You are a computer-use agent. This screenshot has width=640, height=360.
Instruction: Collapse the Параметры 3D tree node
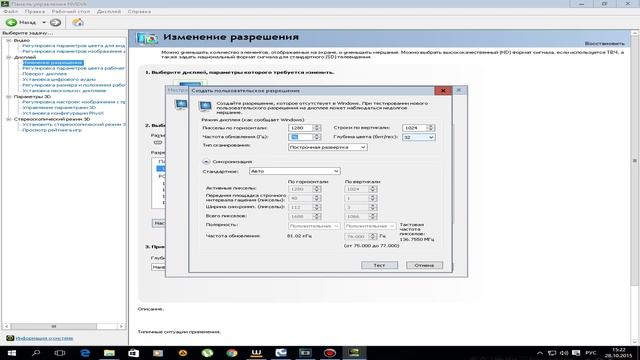tap(9, 97)
